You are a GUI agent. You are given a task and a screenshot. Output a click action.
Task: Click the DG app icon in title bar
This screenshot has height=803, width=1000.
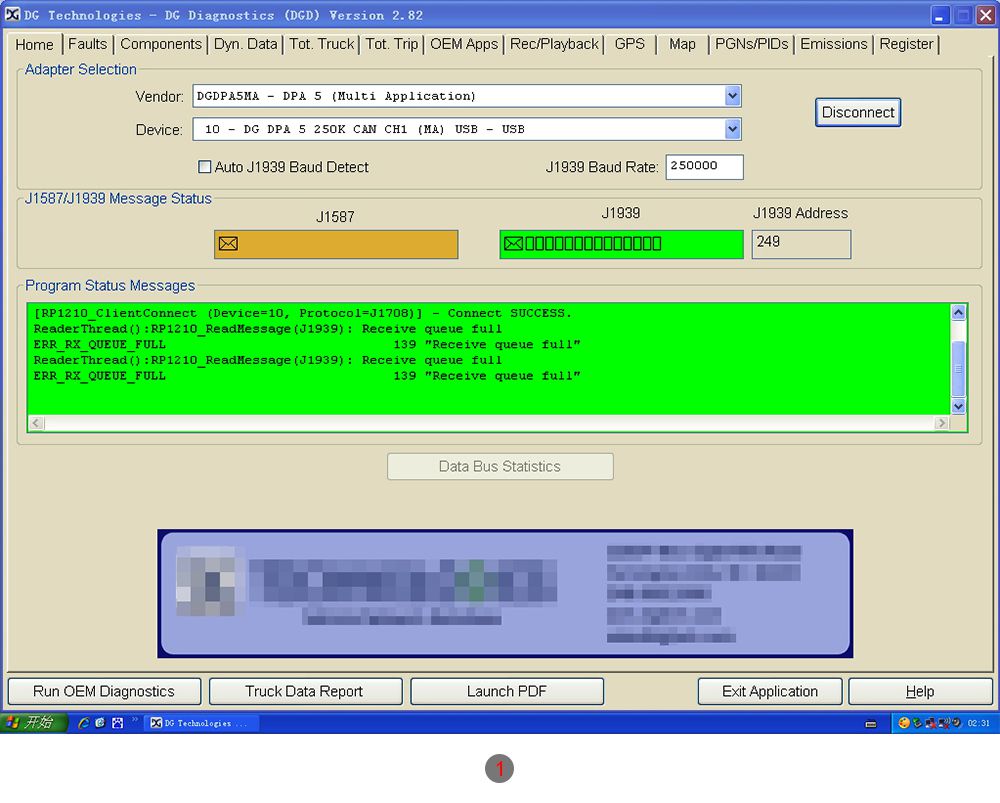point(12,14)
